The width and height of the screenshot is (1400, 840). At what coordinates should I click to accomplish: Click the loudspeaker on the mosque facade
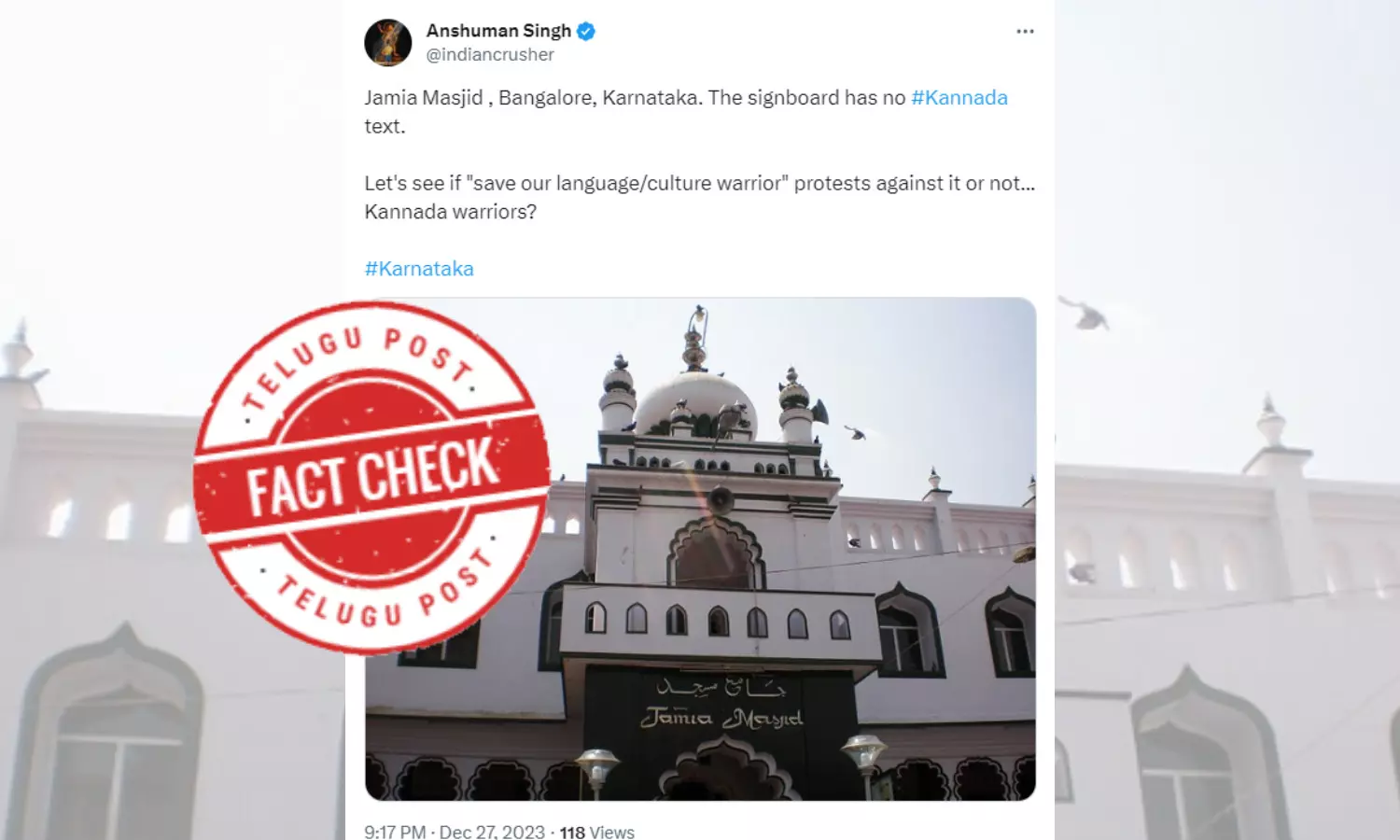pos(720,499)
